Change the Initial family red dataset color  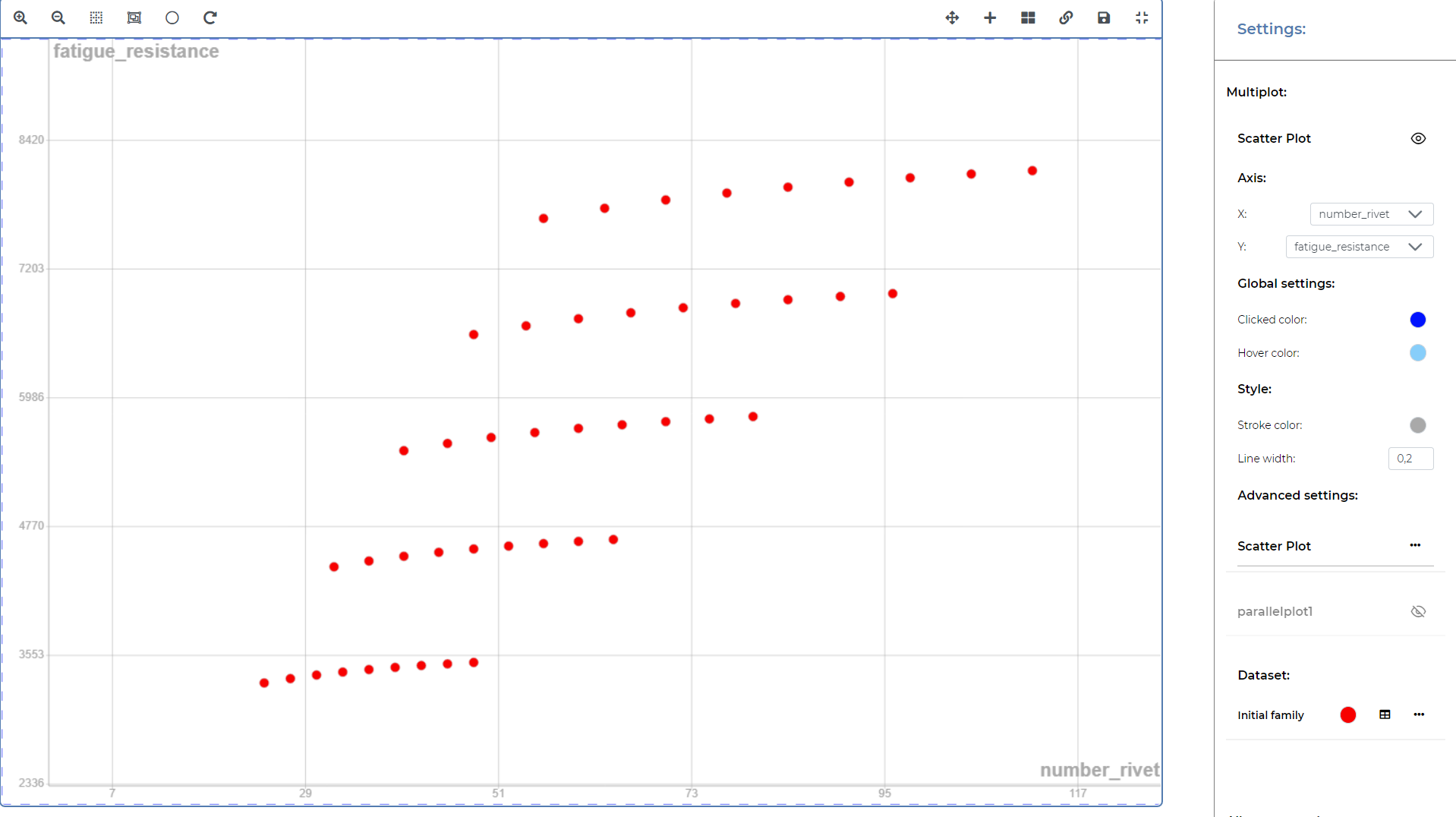click(x=1348, y=715)
